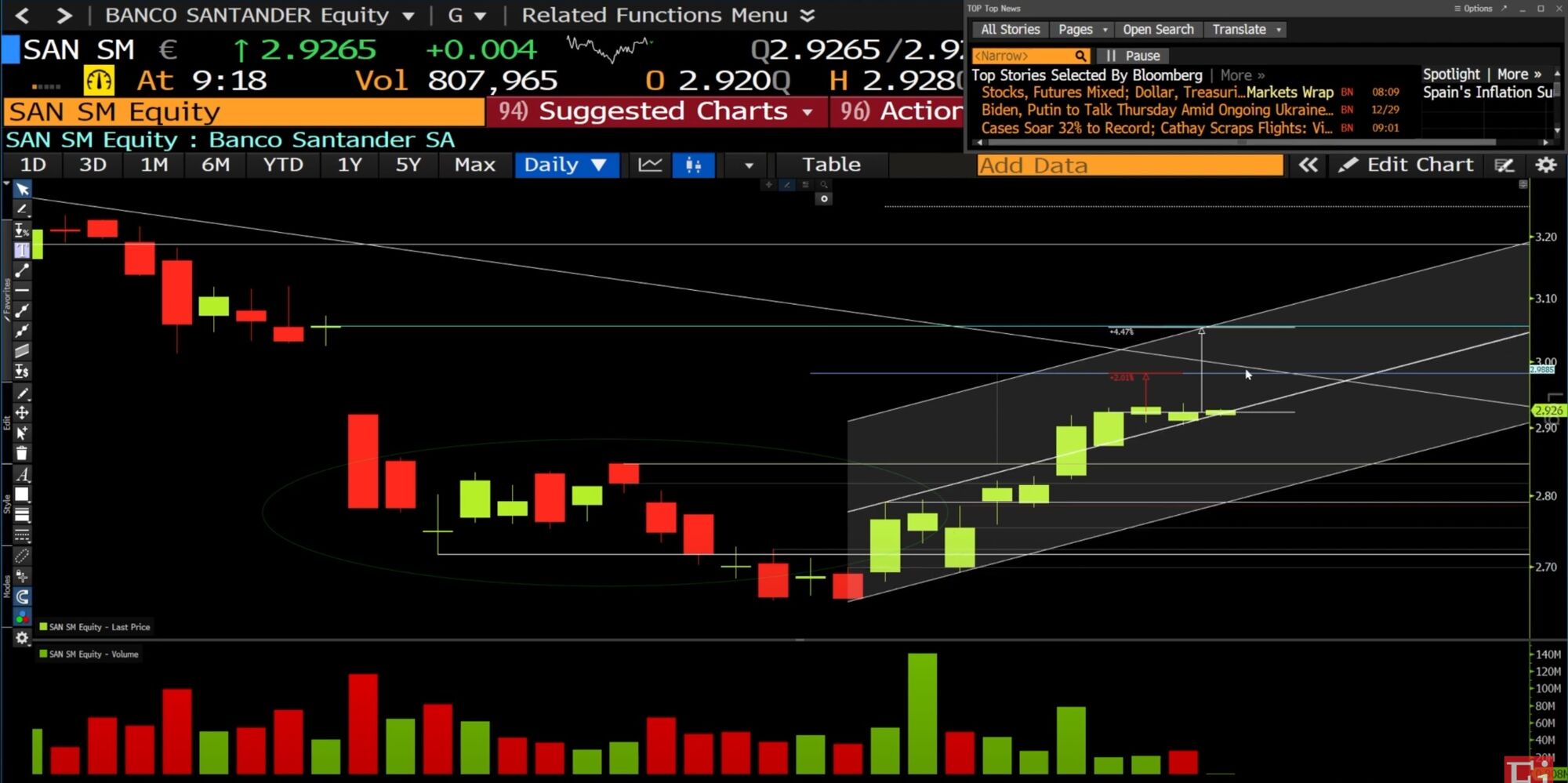Open the dashed line style tool
Image resolution: width=1568 pixels, height=783 pixels.
point(22,535)
